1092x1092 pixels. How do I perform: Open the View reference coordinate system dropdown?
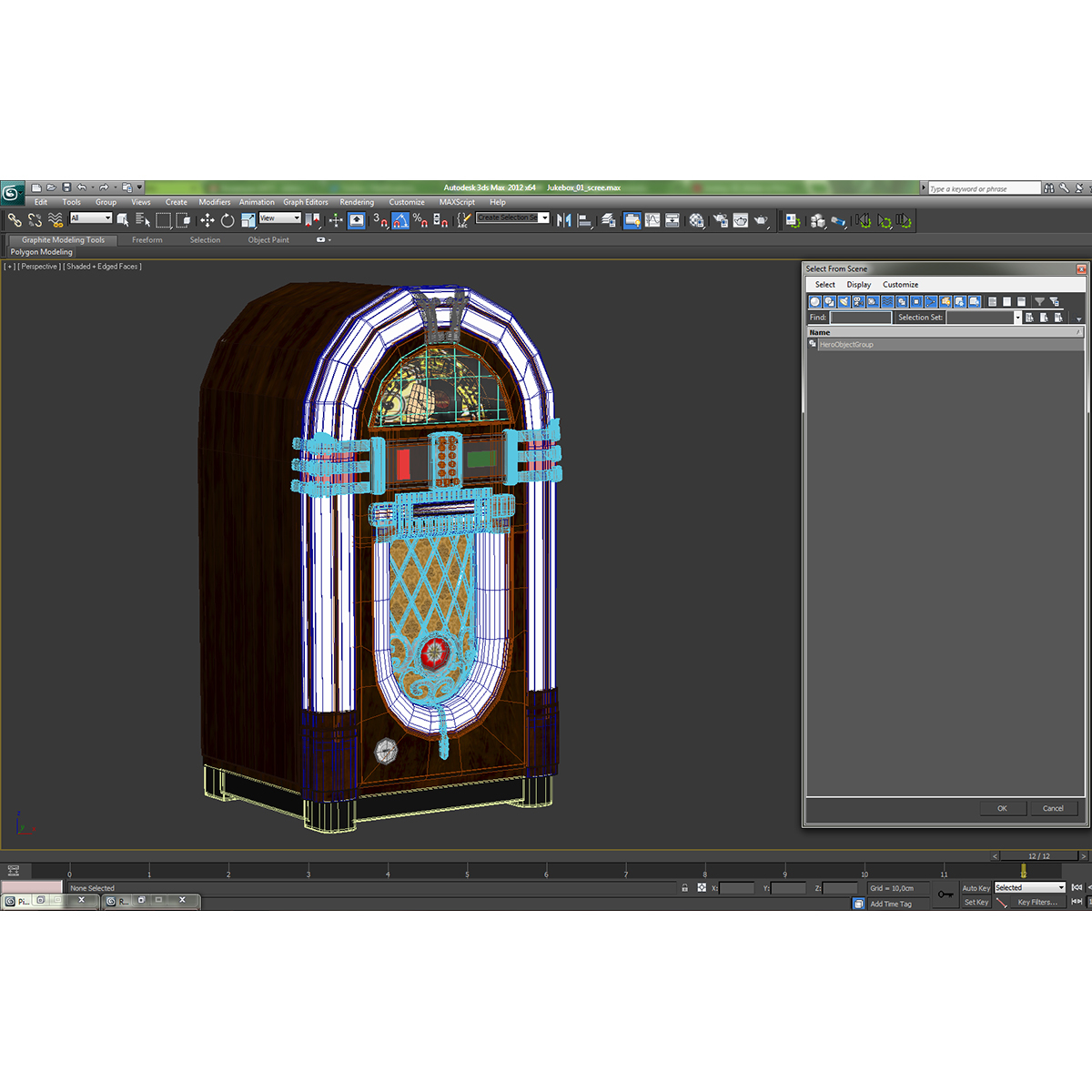[278, 218]
